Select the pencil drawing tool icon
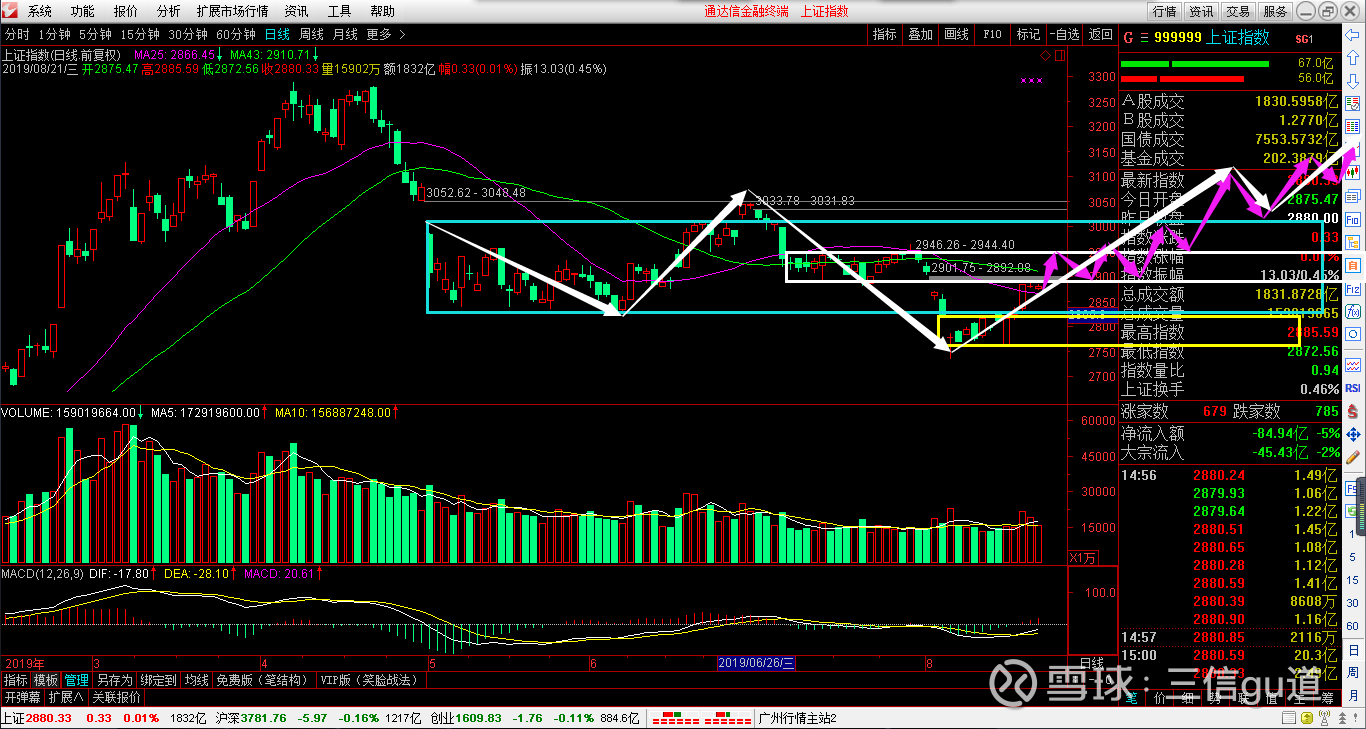Screen dimensions: 1366x729 coord(1351,457)
